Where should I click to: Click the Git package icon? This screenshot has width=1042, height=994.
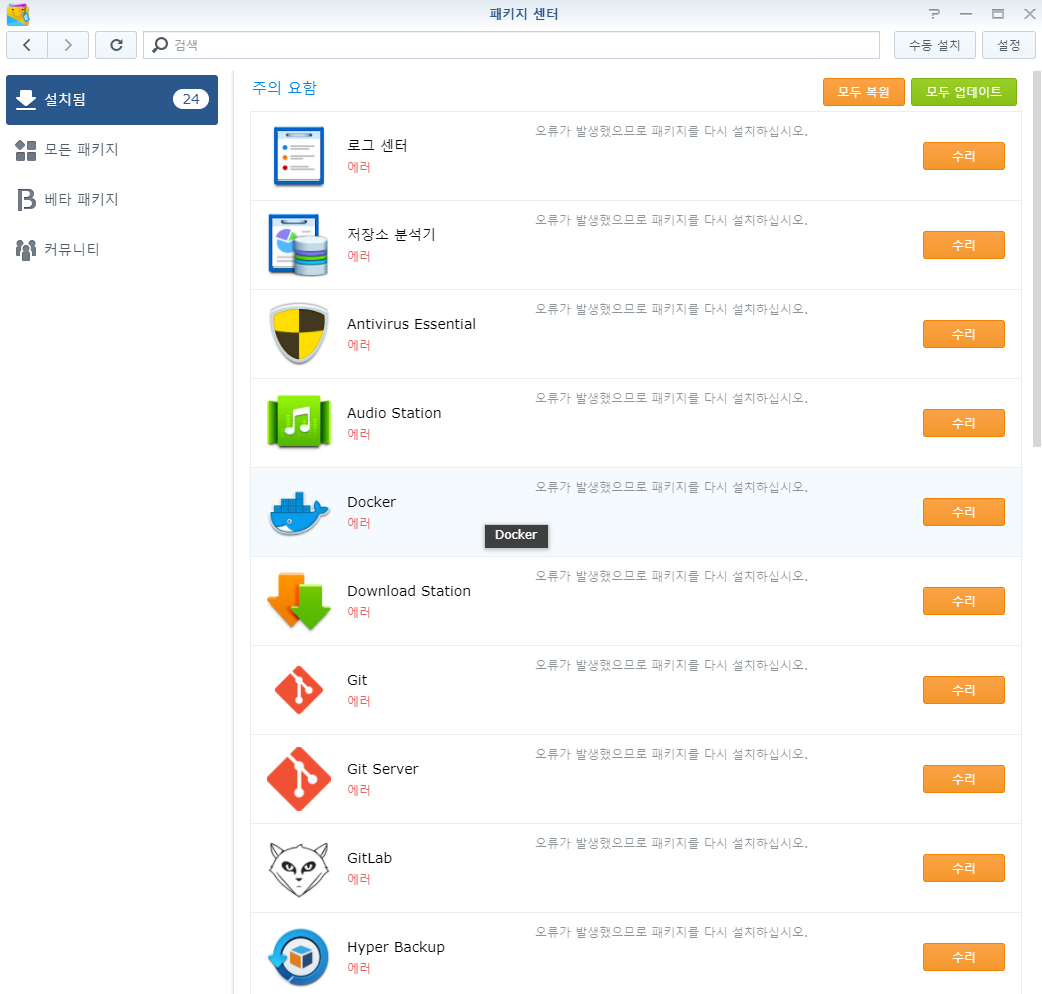click(x=299, y=690)
